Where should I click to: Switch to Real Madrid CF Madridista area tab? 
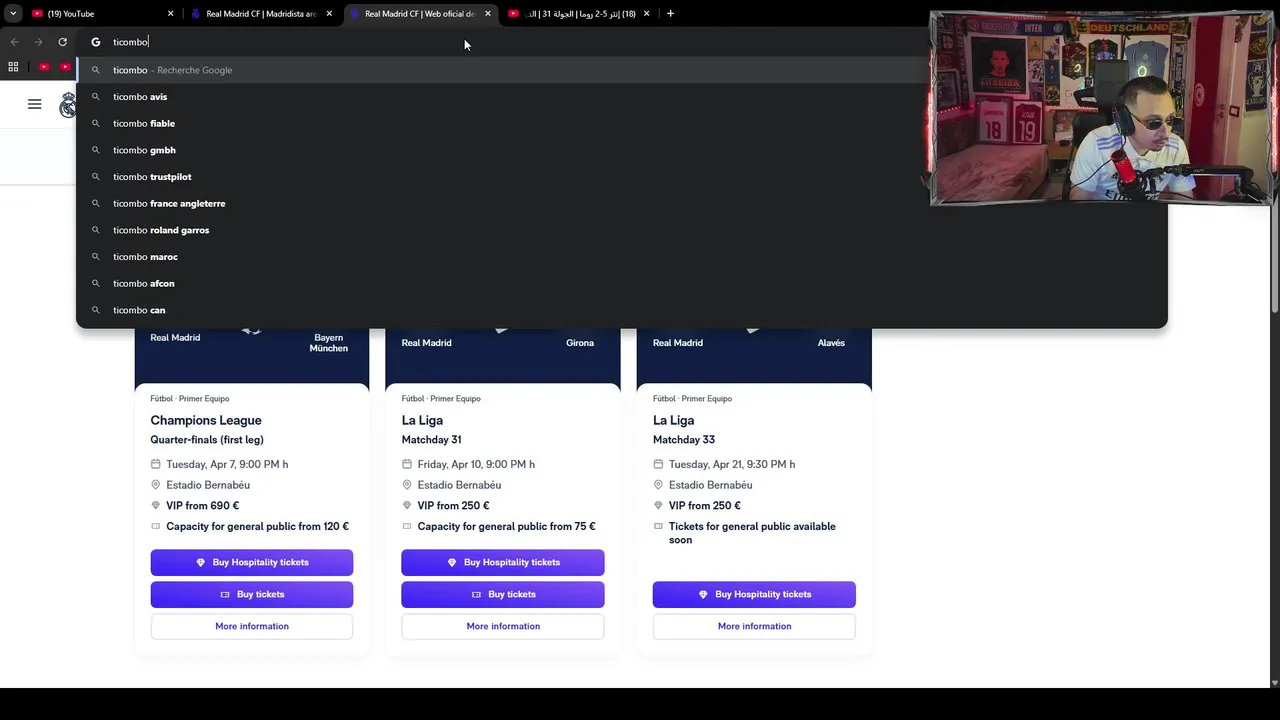tap(260, 14)
